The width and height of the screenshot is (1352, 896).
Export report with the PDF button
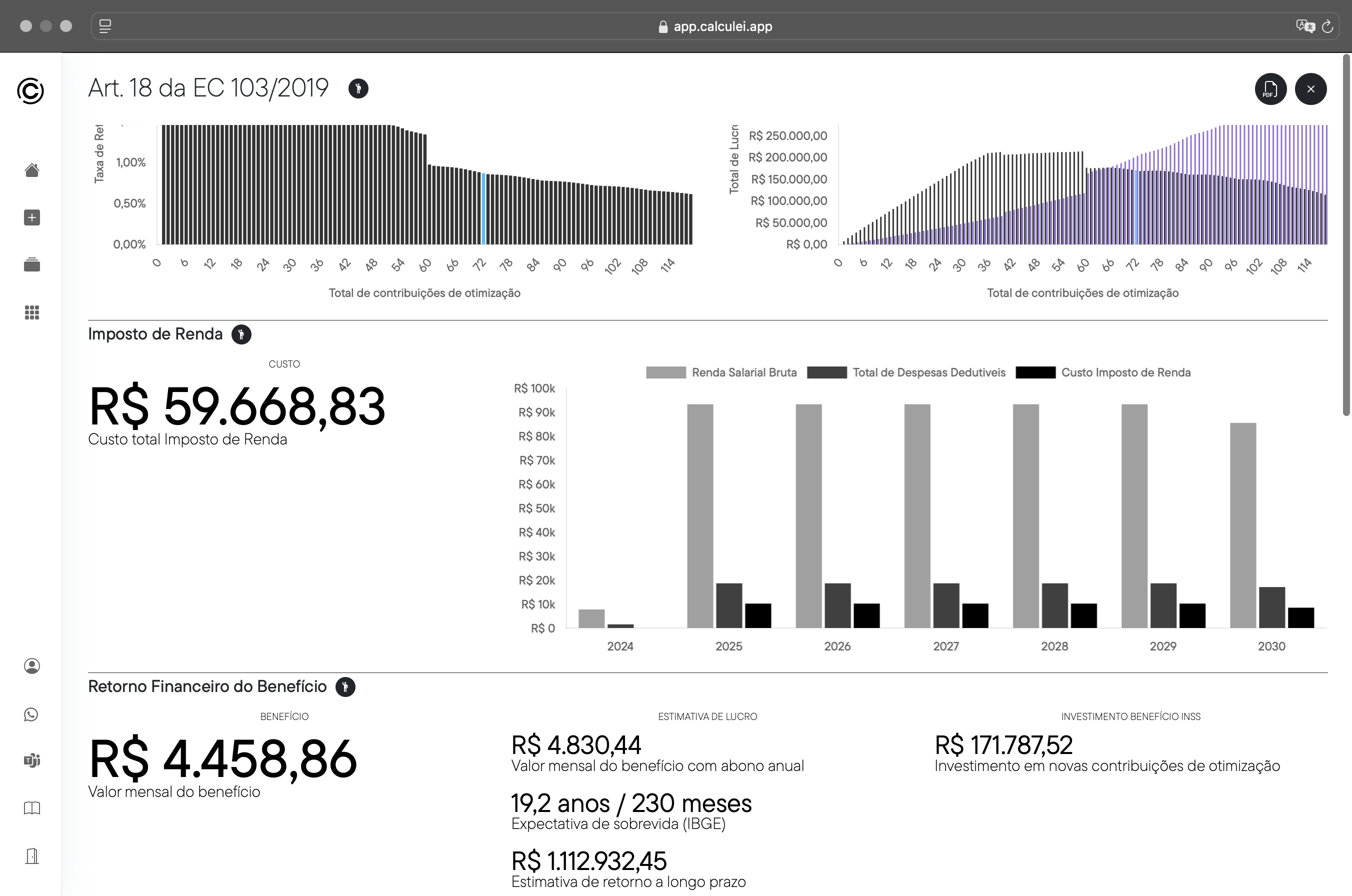pyautogui.click(x=1270, y=89)
